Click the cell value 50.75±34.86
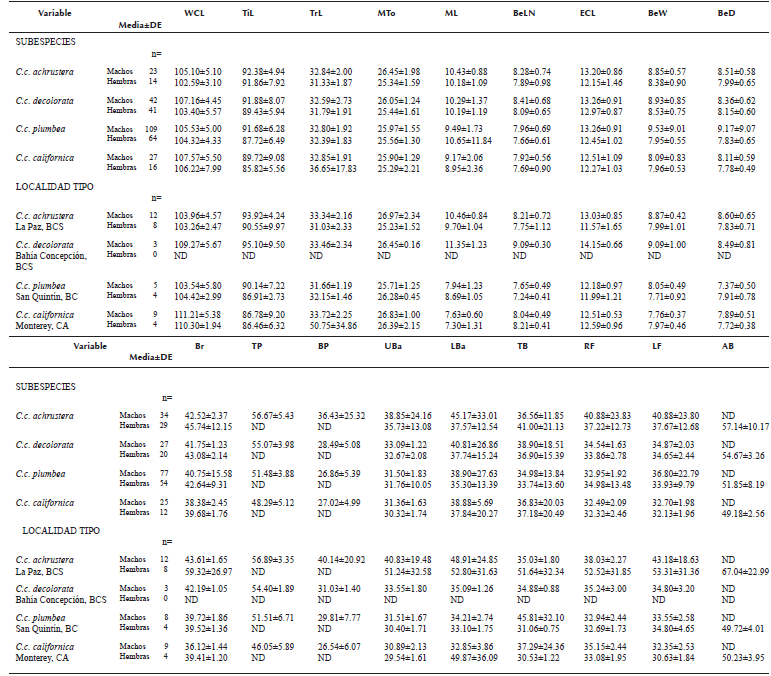Image resolution: width=771 pixels, height=676 pixels. pos(327,325)
